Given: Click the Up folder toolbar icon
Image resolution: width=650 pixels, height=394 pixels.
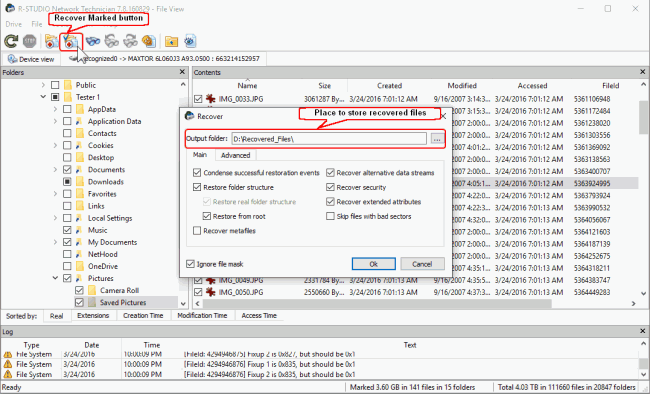Looking at the screenshot, I should (x=171, y=41).
